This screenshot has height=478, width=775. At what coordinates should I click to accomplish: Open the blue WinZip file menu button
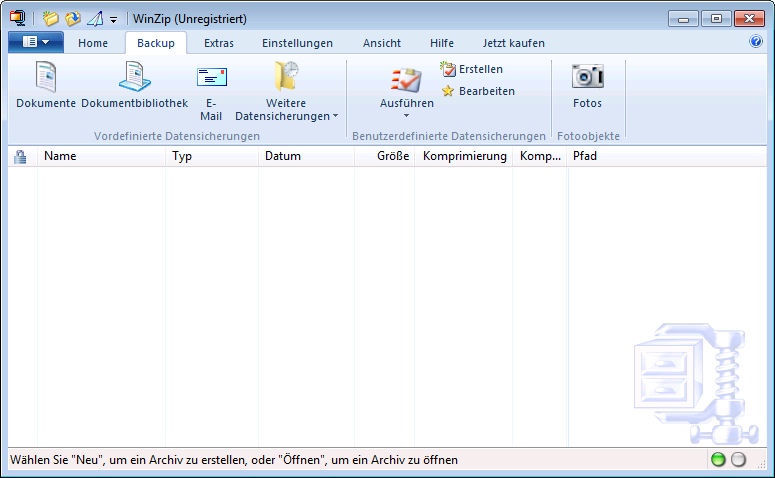pos(36,42)
